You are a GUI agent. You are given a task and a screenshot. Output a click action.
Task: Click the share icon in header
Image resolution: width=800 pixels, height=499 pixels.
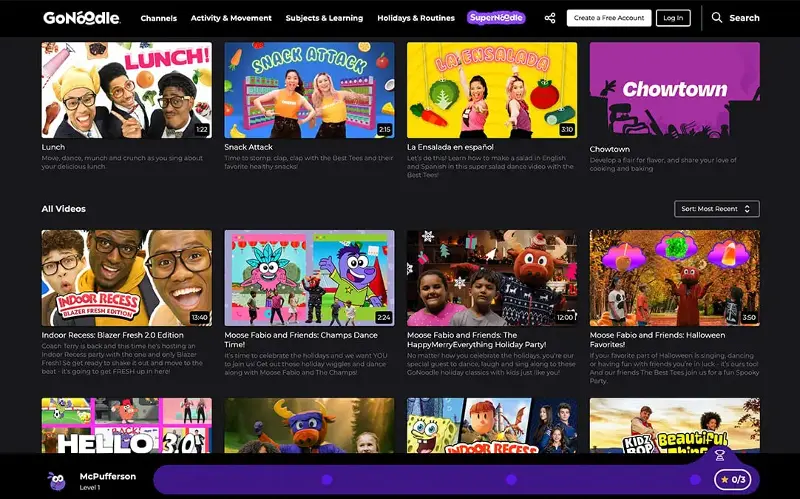click(550, 18)
